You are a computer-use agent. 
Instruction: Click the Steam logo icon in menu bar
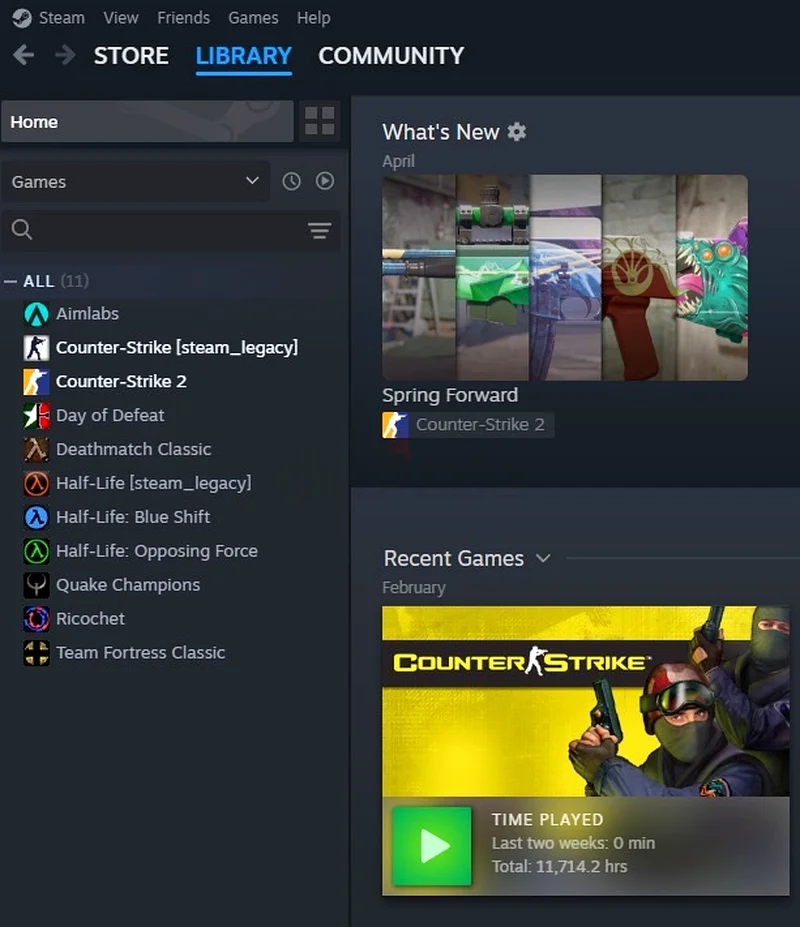point(22,18)
